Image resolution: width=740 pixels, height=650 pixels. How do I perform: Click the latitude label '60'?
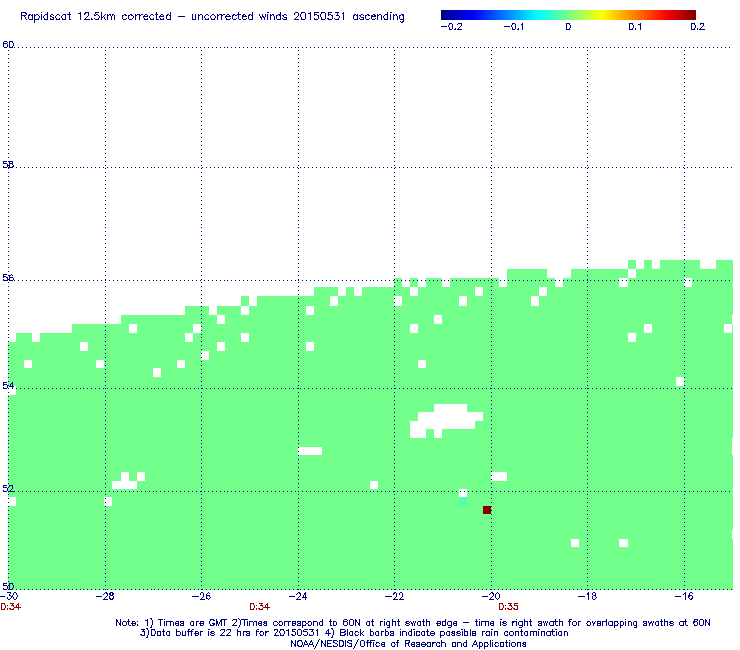(x=8, y=45)
